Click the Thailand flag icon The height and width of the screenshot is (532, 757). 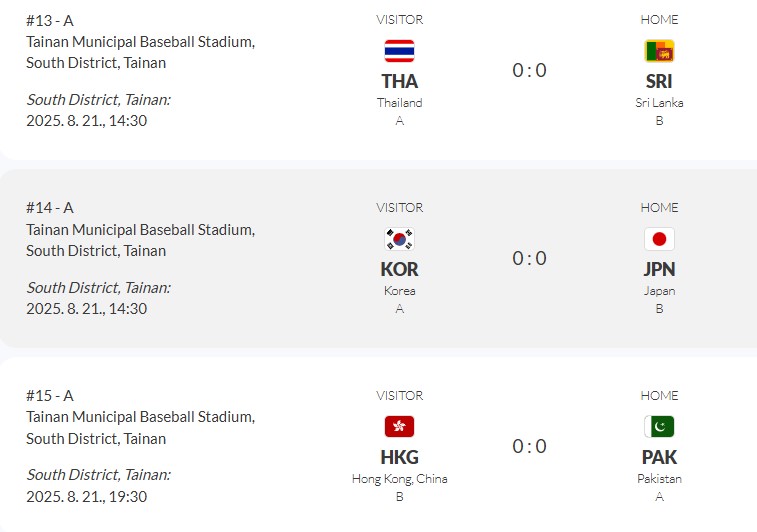399,51
